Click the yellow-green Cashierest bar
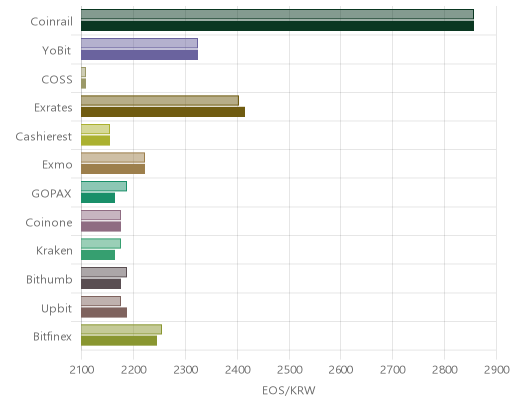Screen dimensions: 512x408 (96, 141)
